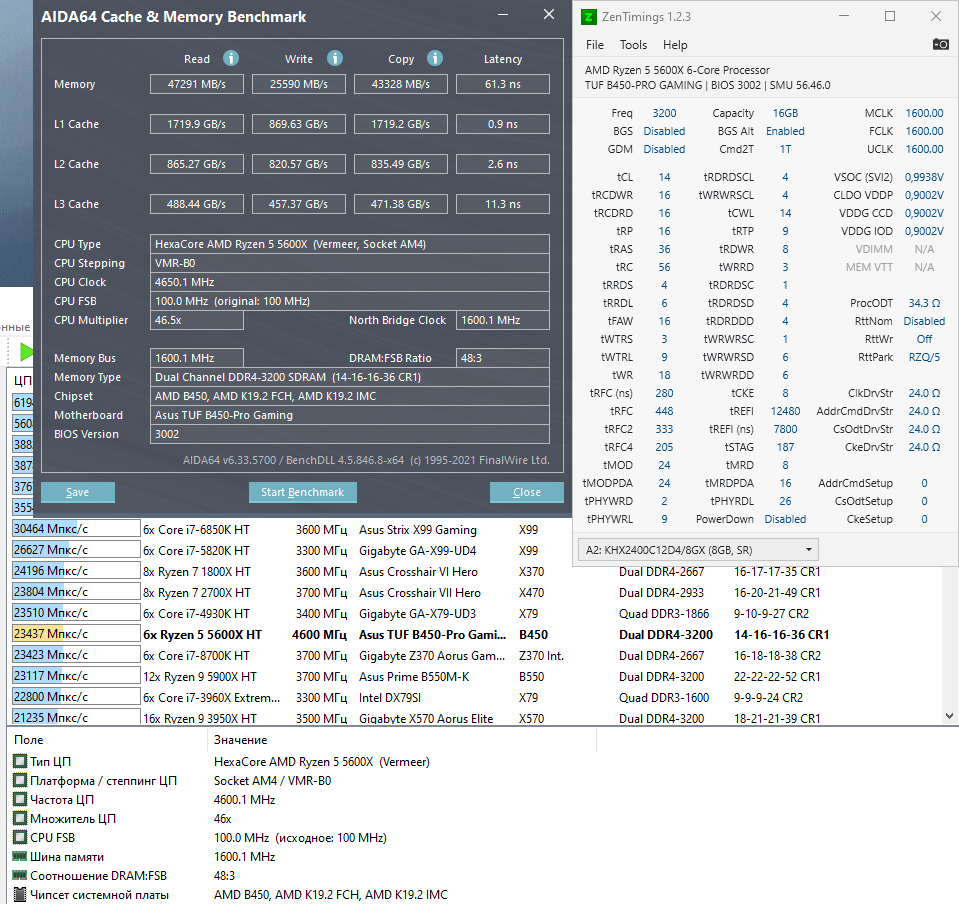Image resolution: width=959 pixels, height=904 pixels.
Task: Click the L3 Cache Latency value 11.3 ns
Action: coord(503,204)
